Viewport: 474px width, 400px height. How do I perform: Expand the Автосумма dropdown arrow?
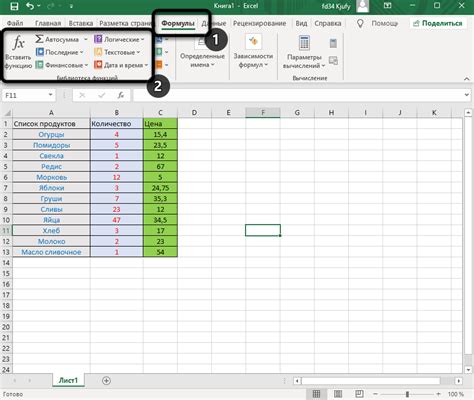pos(86,39)
